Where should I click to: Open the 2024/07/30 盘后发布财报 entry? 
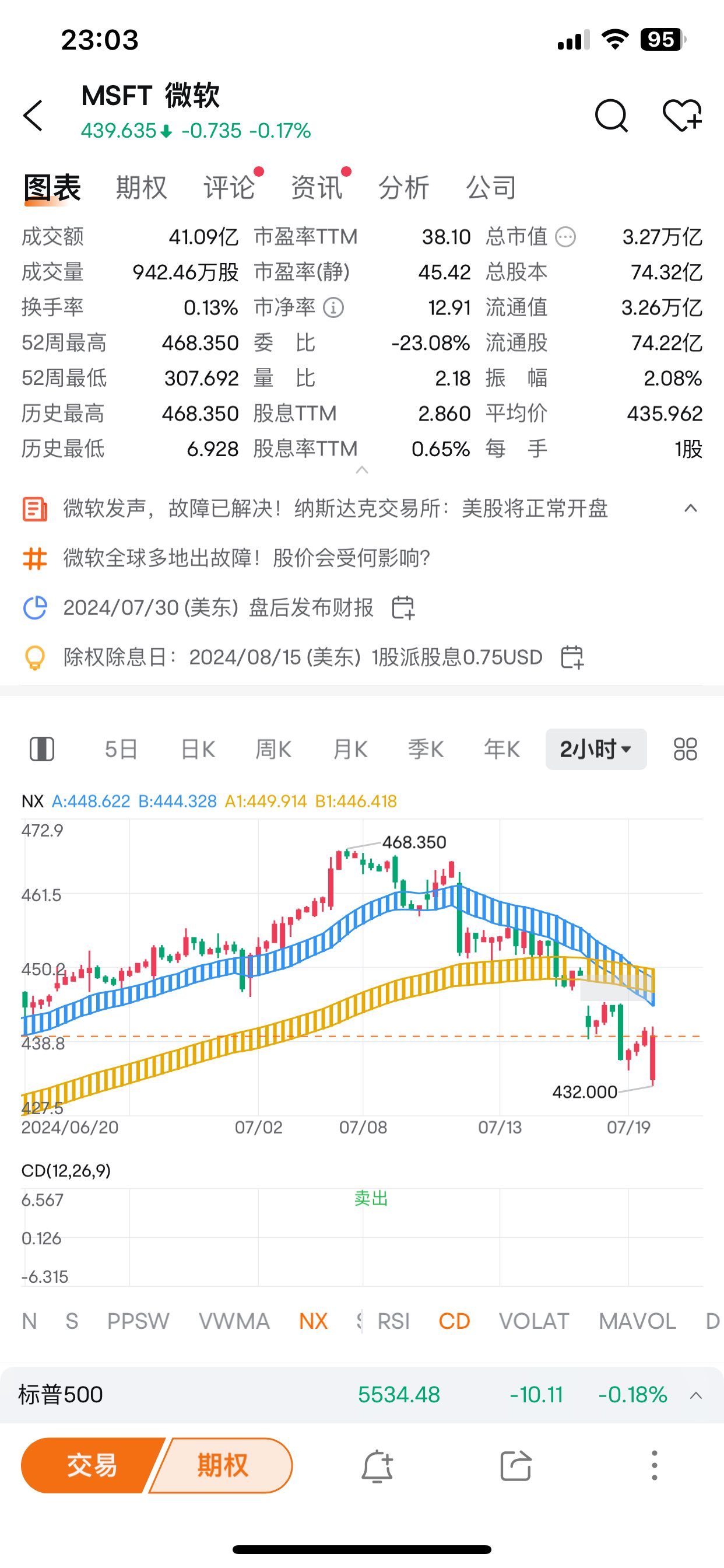tap(219, 607)
